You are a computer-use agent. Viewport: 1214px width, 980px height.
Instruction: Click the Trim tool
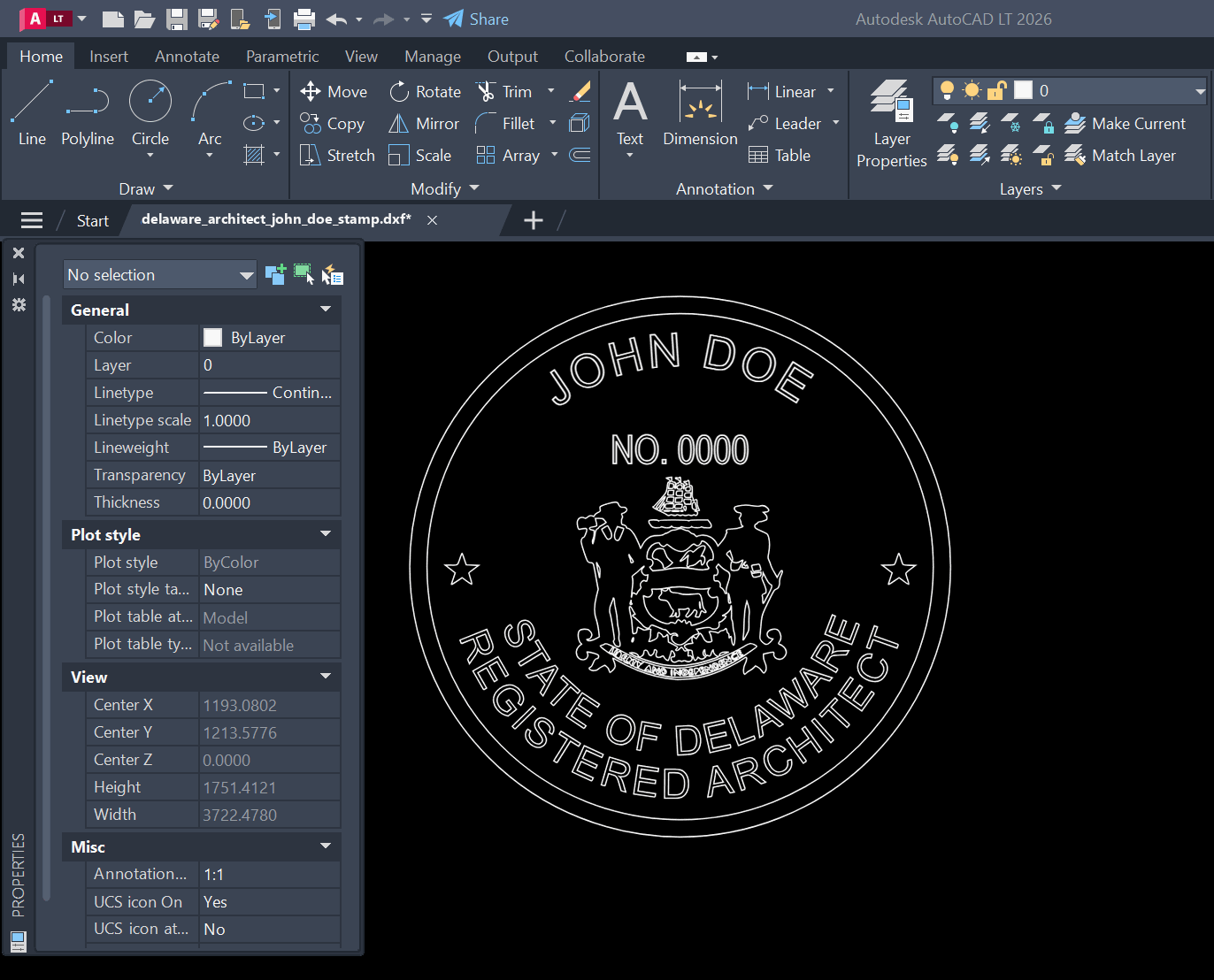tap(504, 92)
